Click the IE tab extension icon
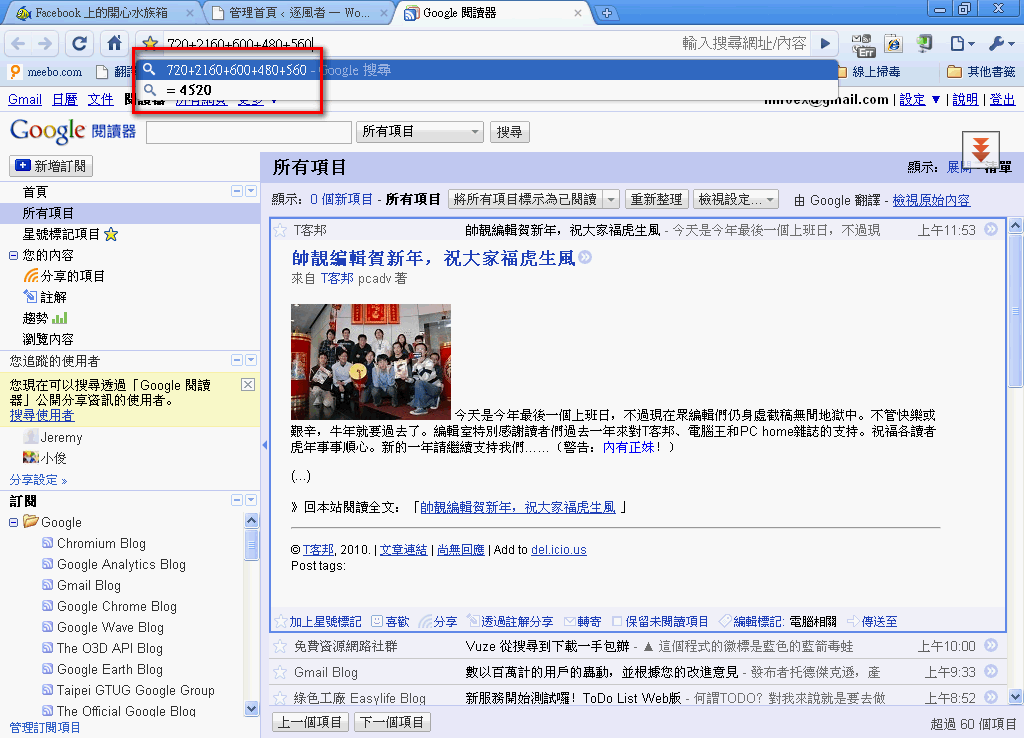Image resolution: width=1024 pixels, height=738 pixels. [x=893, y=44]
